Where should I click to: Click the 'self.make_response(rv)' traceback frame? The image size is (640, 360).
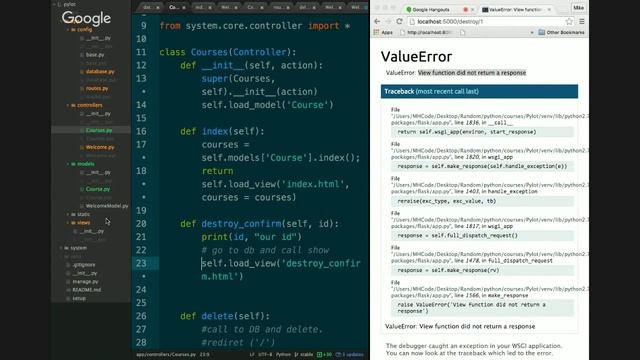tap(482, 270)
